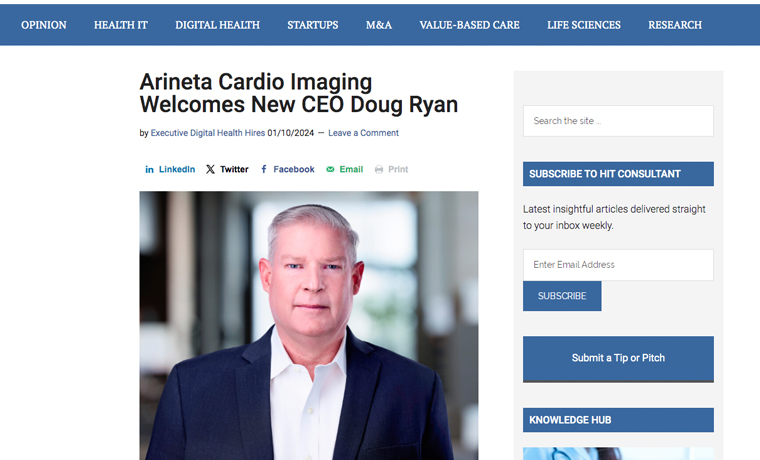Viewport: 760px width, 460px height.
Task: Click the Print printer icon
Action: 379,169
